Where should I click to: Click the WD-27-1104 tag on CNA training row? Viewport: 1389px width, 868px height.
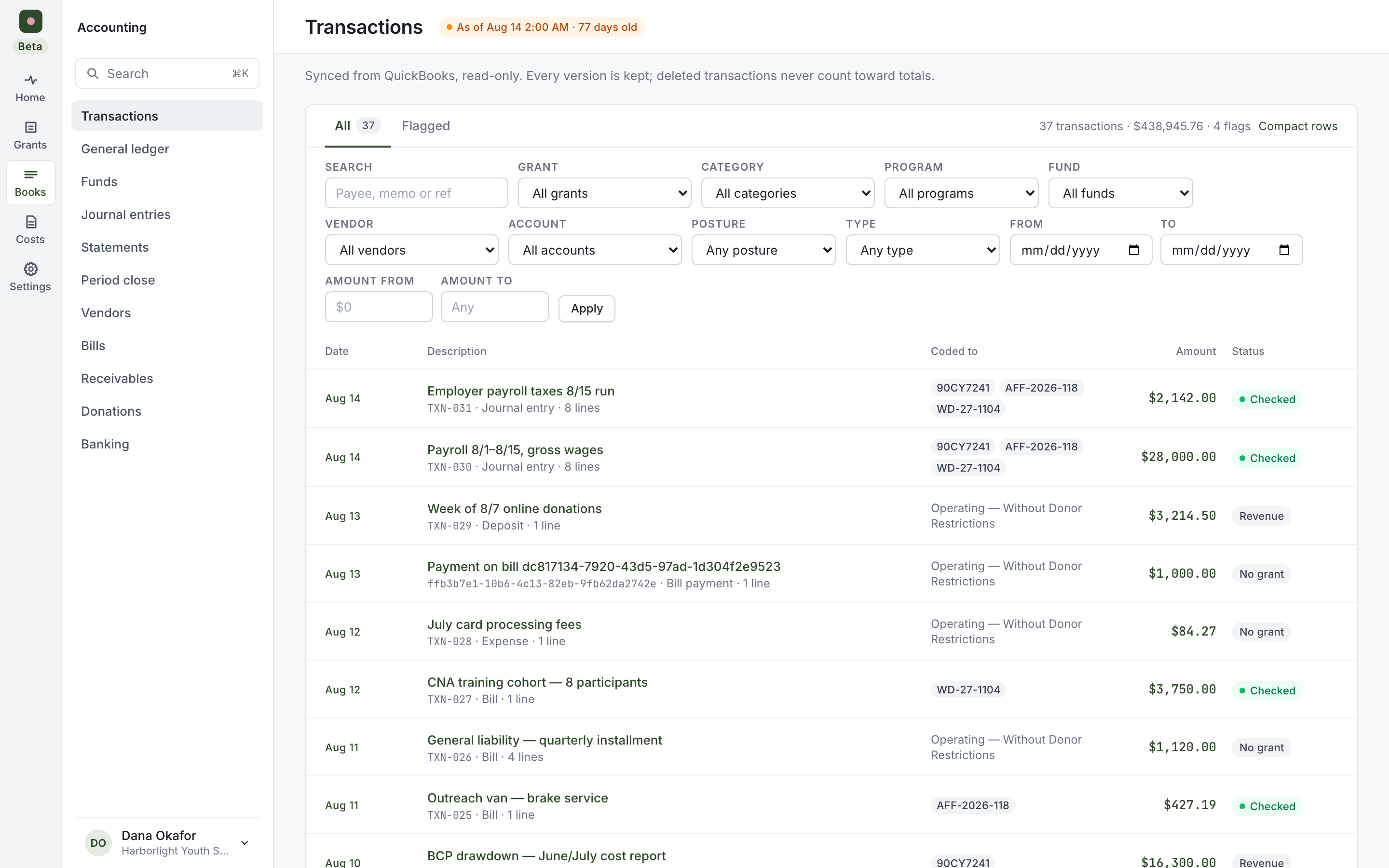click(x=967, y=690)
